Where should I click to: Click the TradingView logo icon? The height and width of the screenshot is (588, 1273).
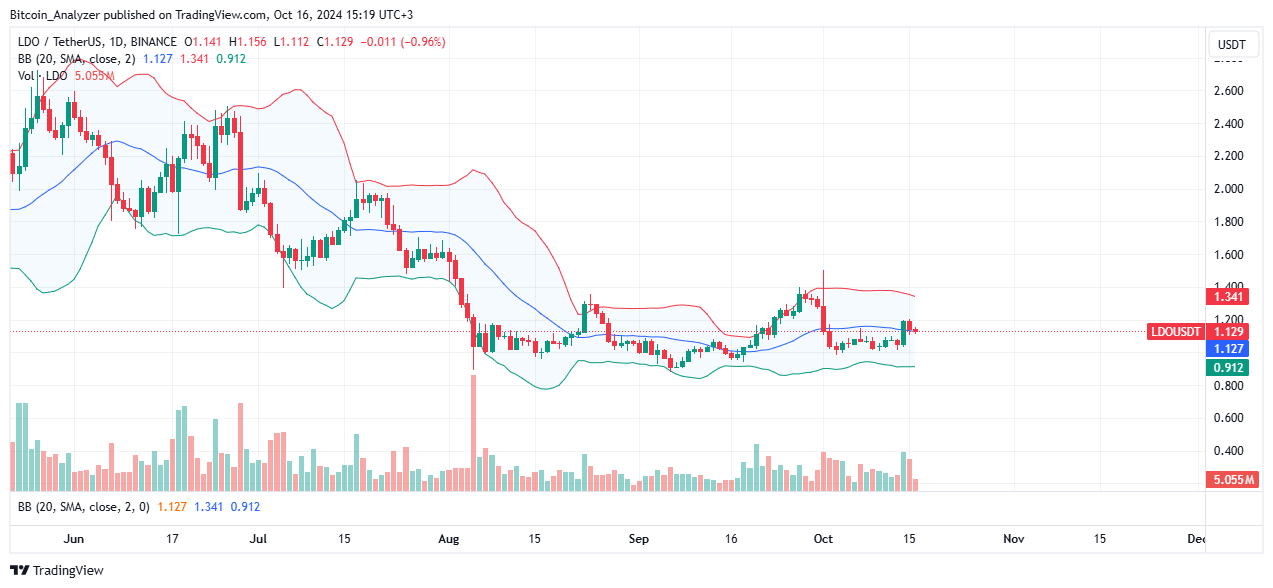[x=18, y=570]
